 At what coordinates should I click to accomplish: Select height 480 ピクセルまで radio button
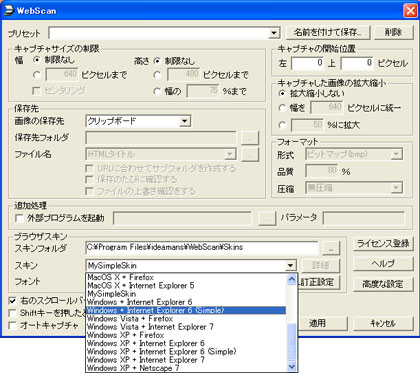[x=157, y=75]
